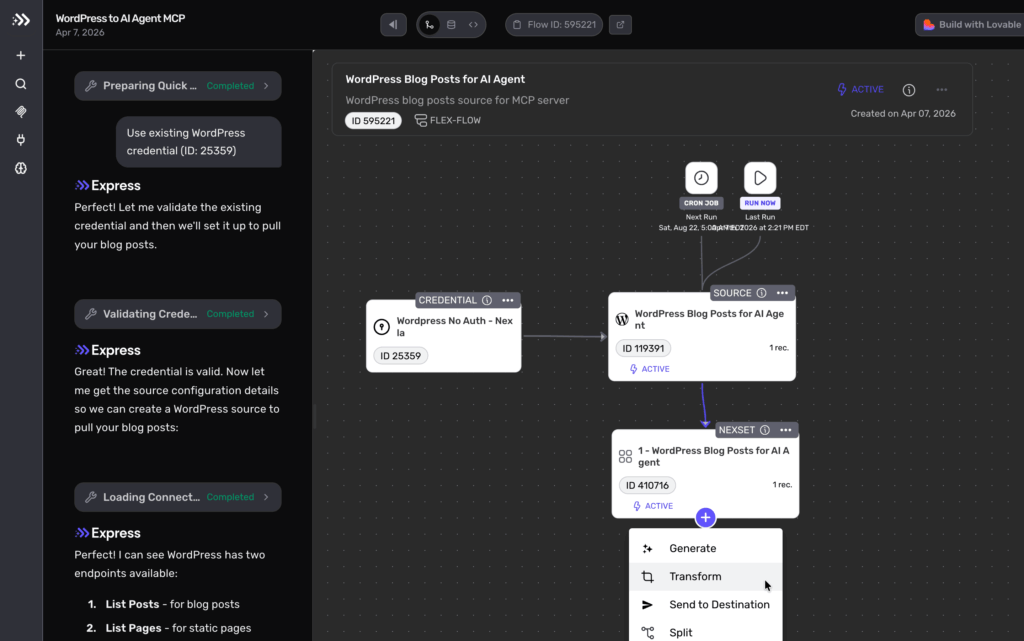Click 'List Pages' in the chat list
The width and height of the screenshot is (1024, 641).
(x=133, y=628)
